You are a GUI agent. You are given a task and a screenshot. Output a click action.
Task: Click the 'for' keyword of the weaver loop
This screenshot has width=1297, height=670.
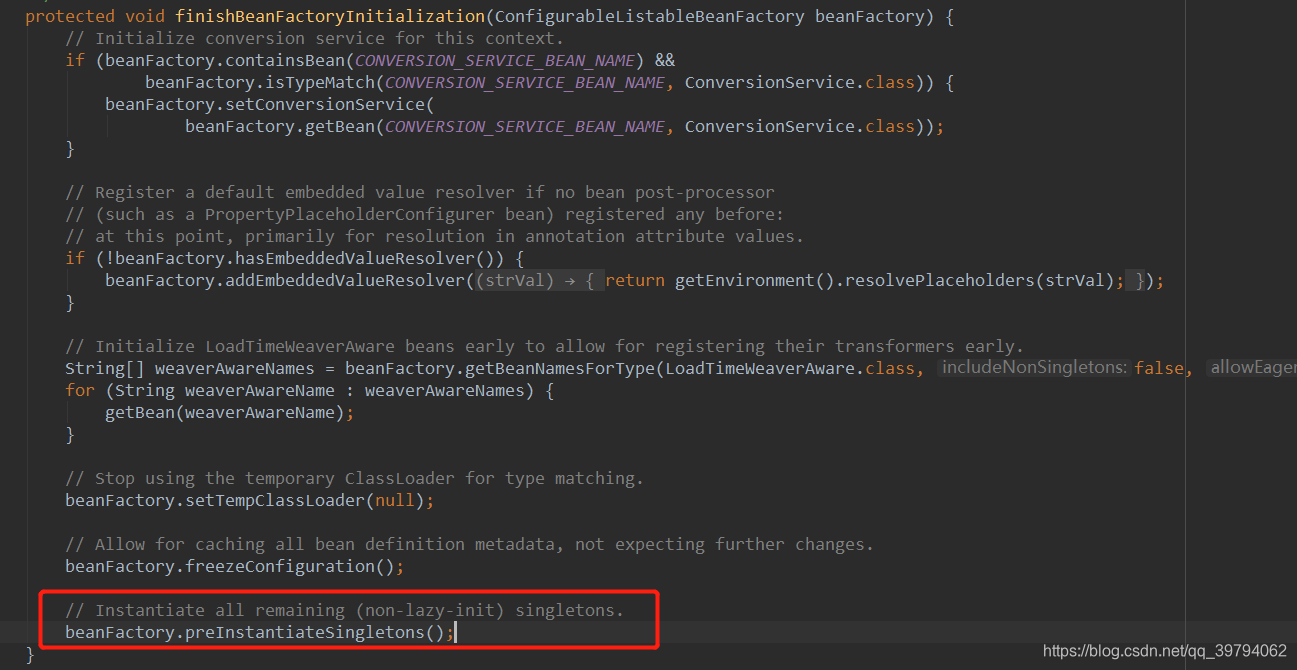[x=80, y=390]
